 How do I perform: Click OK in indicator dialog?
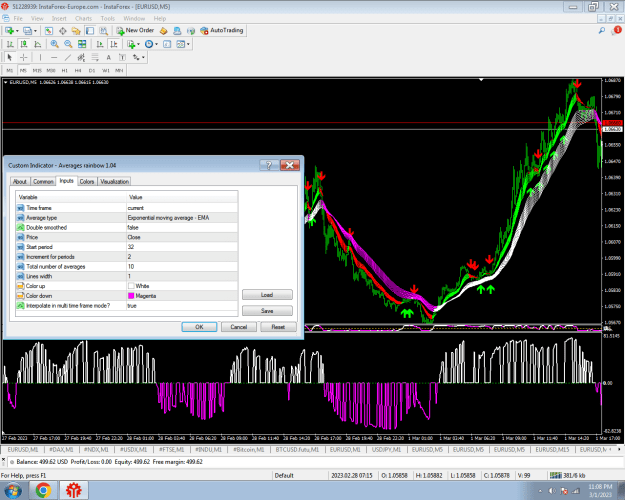pos(199,327)
